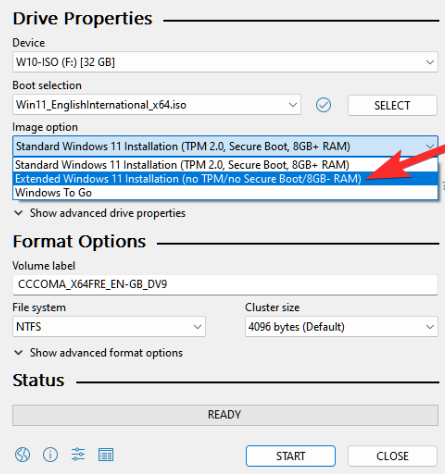Click the SELECT button
The width and height of the screenshot is (445, 474).
coord(392,106)
